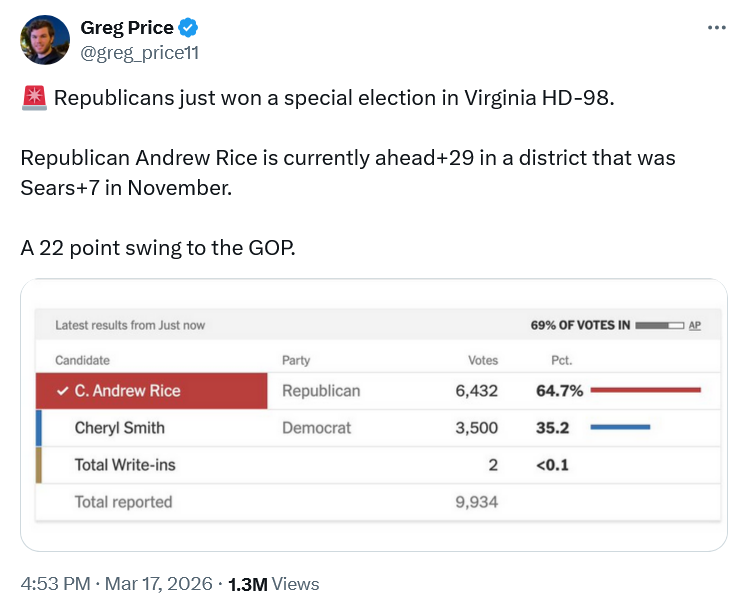View the 1.3M Views count

pyautogui.click(x=274, y=584)
